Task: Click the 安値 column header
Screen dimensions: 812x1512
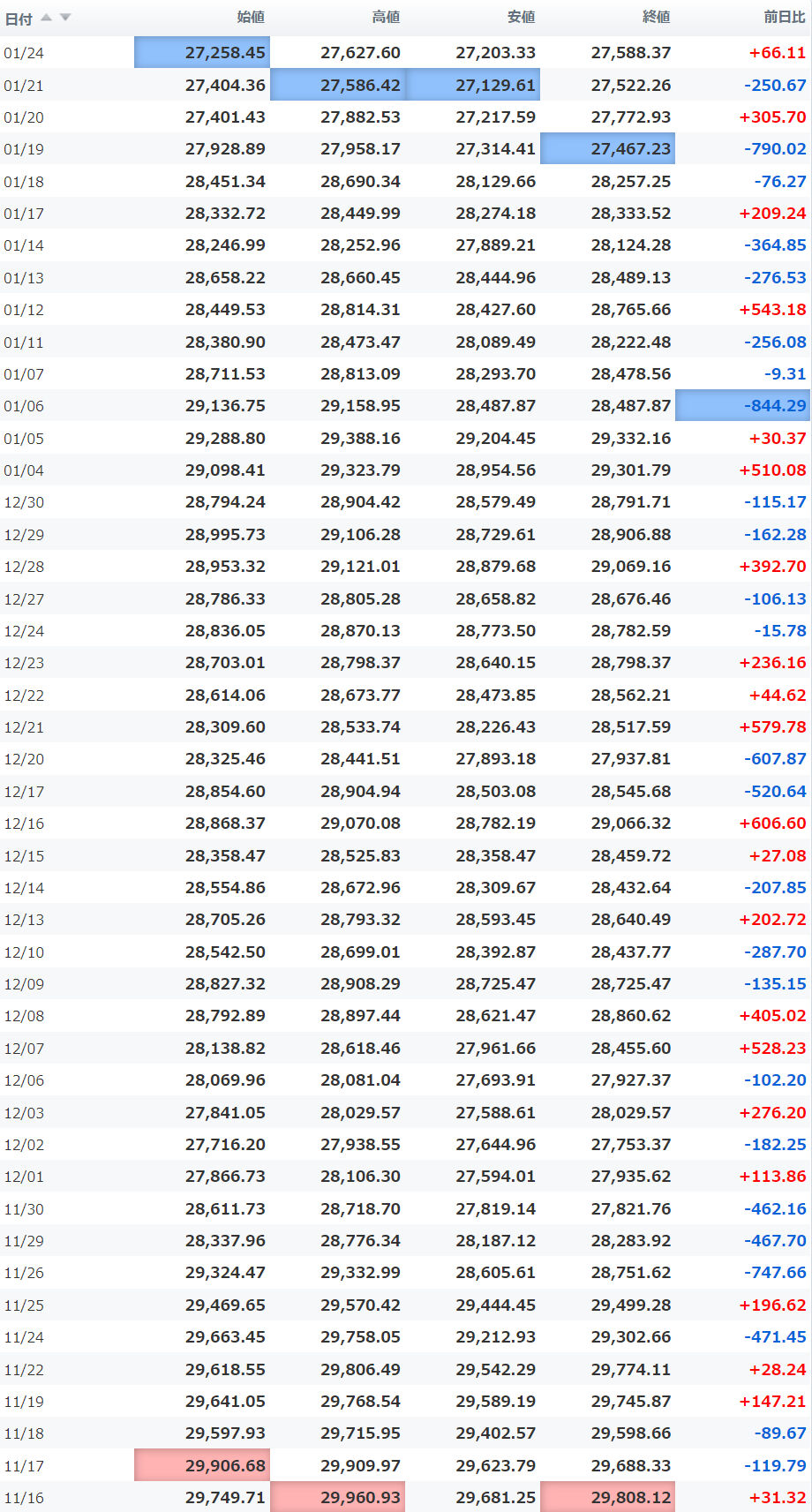Action: 521,17
